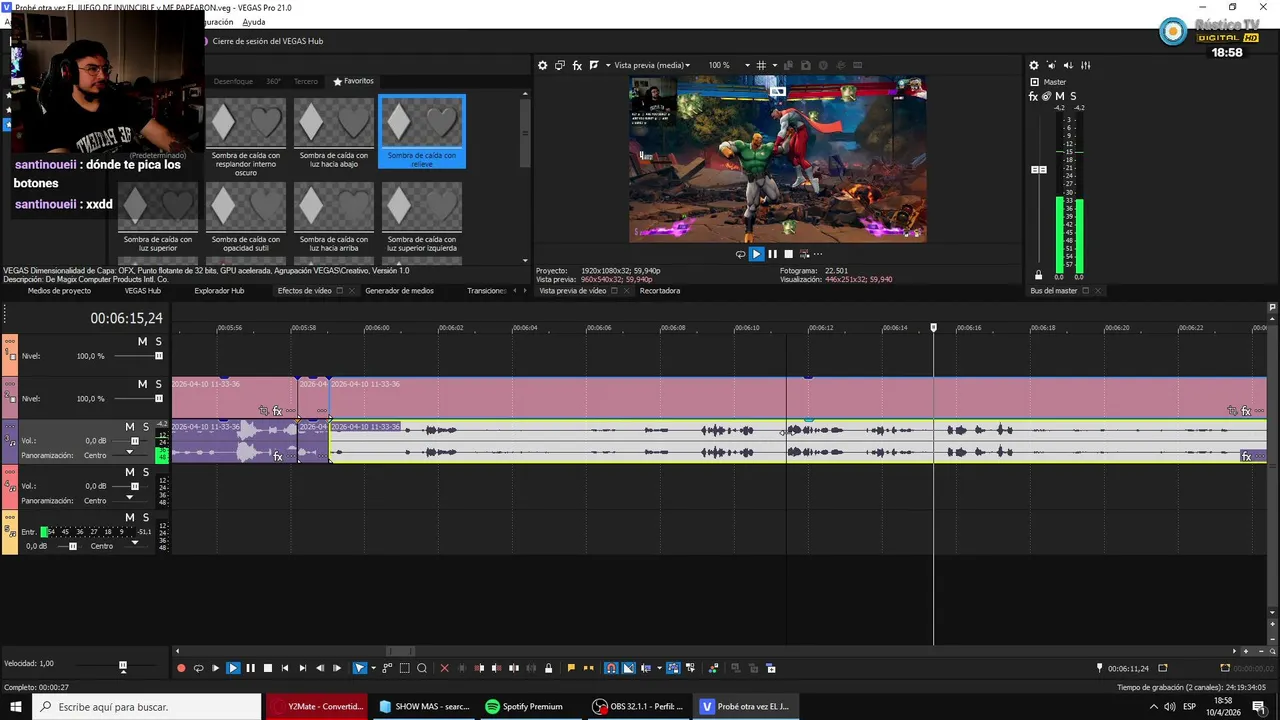Choose the Selection edit tool
The width and height of the screenshot is (1280, 720).
[404, 668]
